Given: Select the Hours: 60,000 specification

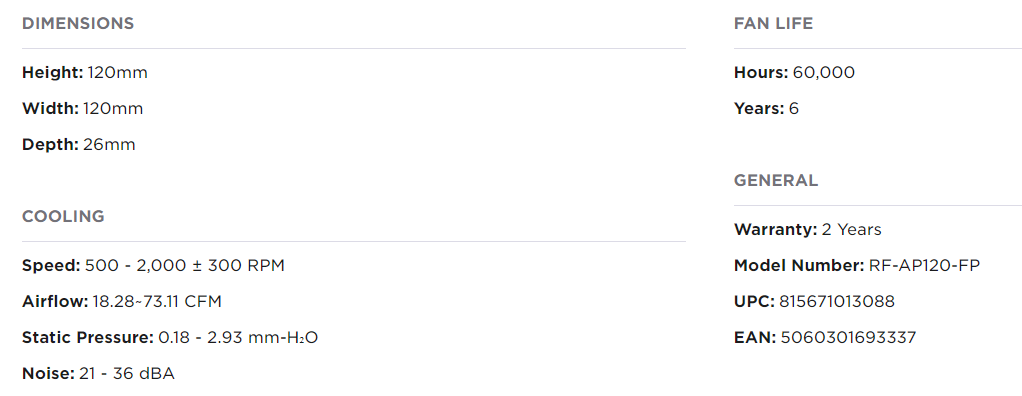Looking at the screenshot, I should pos(794,72).
